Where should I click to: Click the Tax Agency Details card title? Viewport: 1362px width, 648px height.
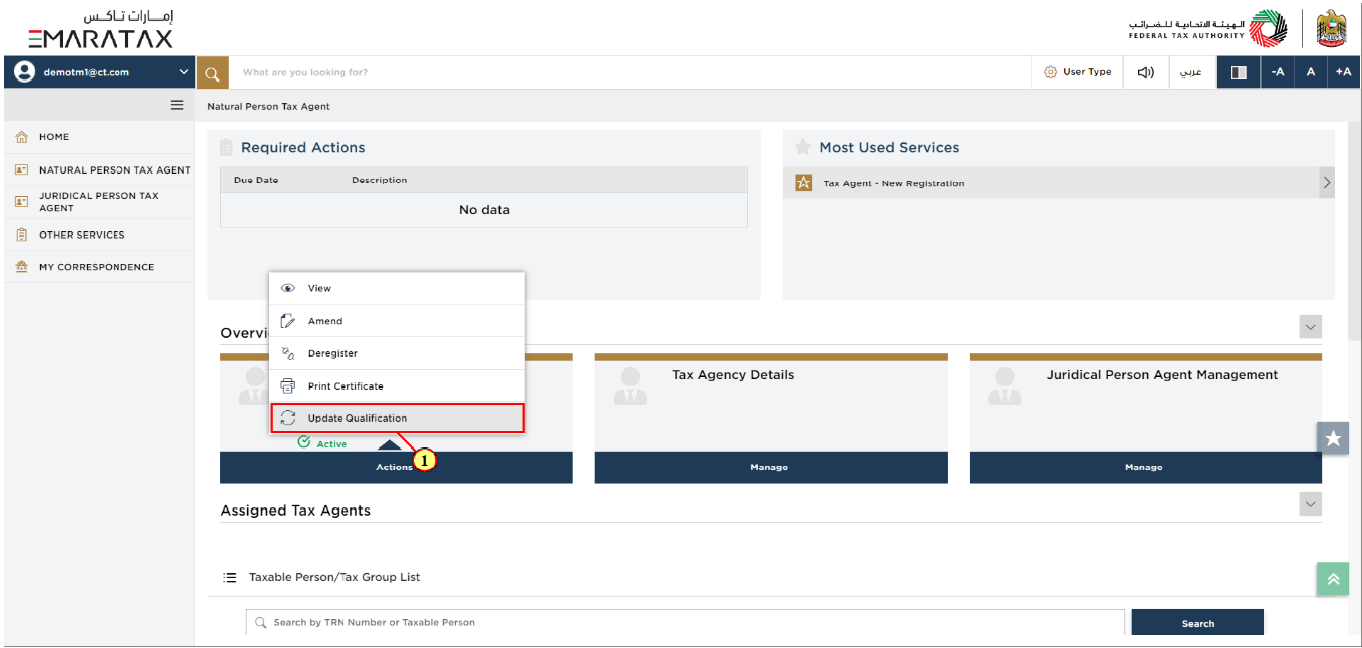pyautogui.click(x=733, y=375)
